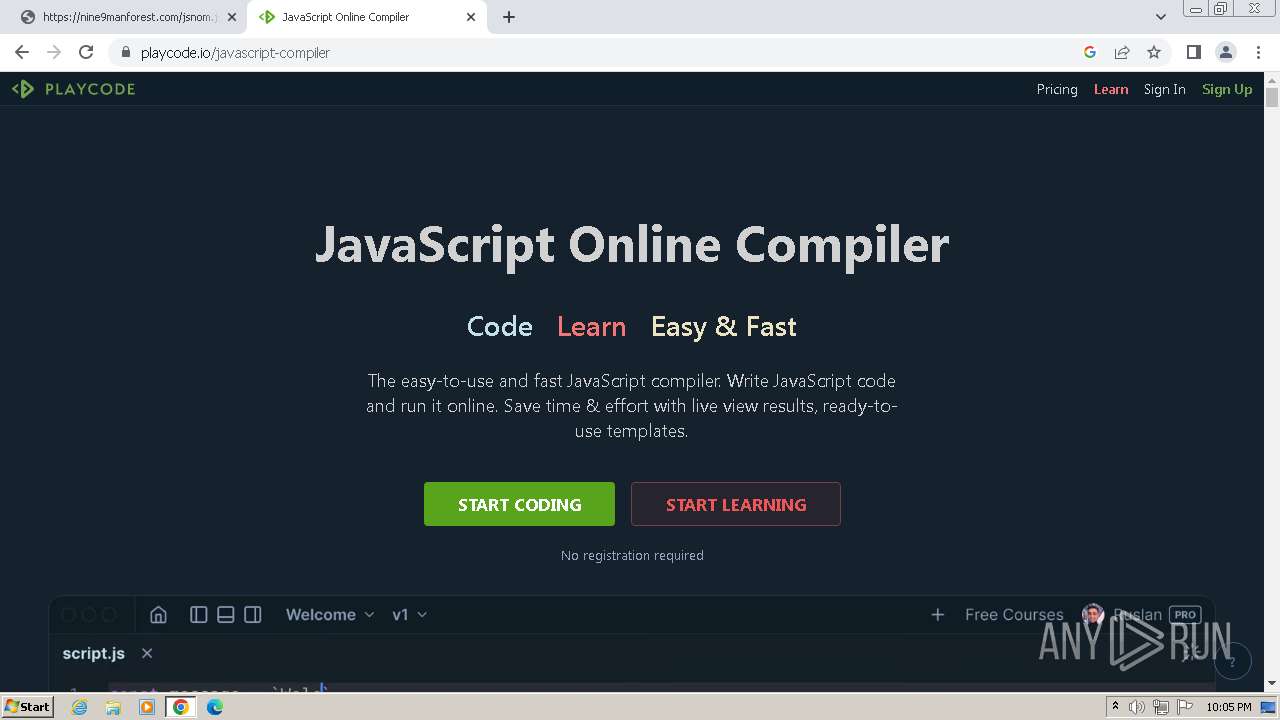Click the START CODING button
The height and width of the screenshot is (720, 1280).
coord(519,504)
